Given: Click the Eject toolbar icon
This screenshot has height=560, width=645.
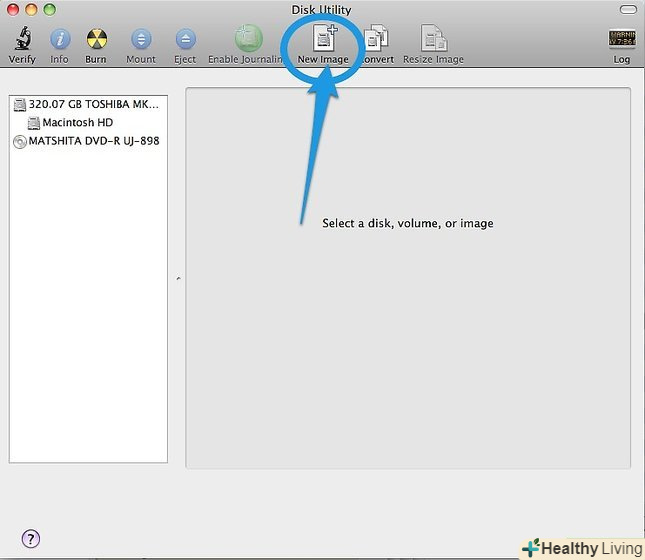Looking at the screenshot, I should click(186, 39).
